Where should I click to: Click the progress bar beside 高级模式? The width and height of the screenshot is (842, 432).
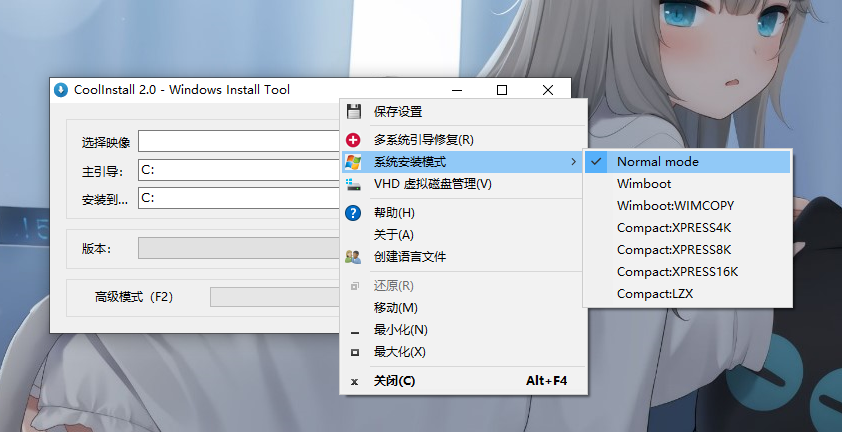coord(275,297)
